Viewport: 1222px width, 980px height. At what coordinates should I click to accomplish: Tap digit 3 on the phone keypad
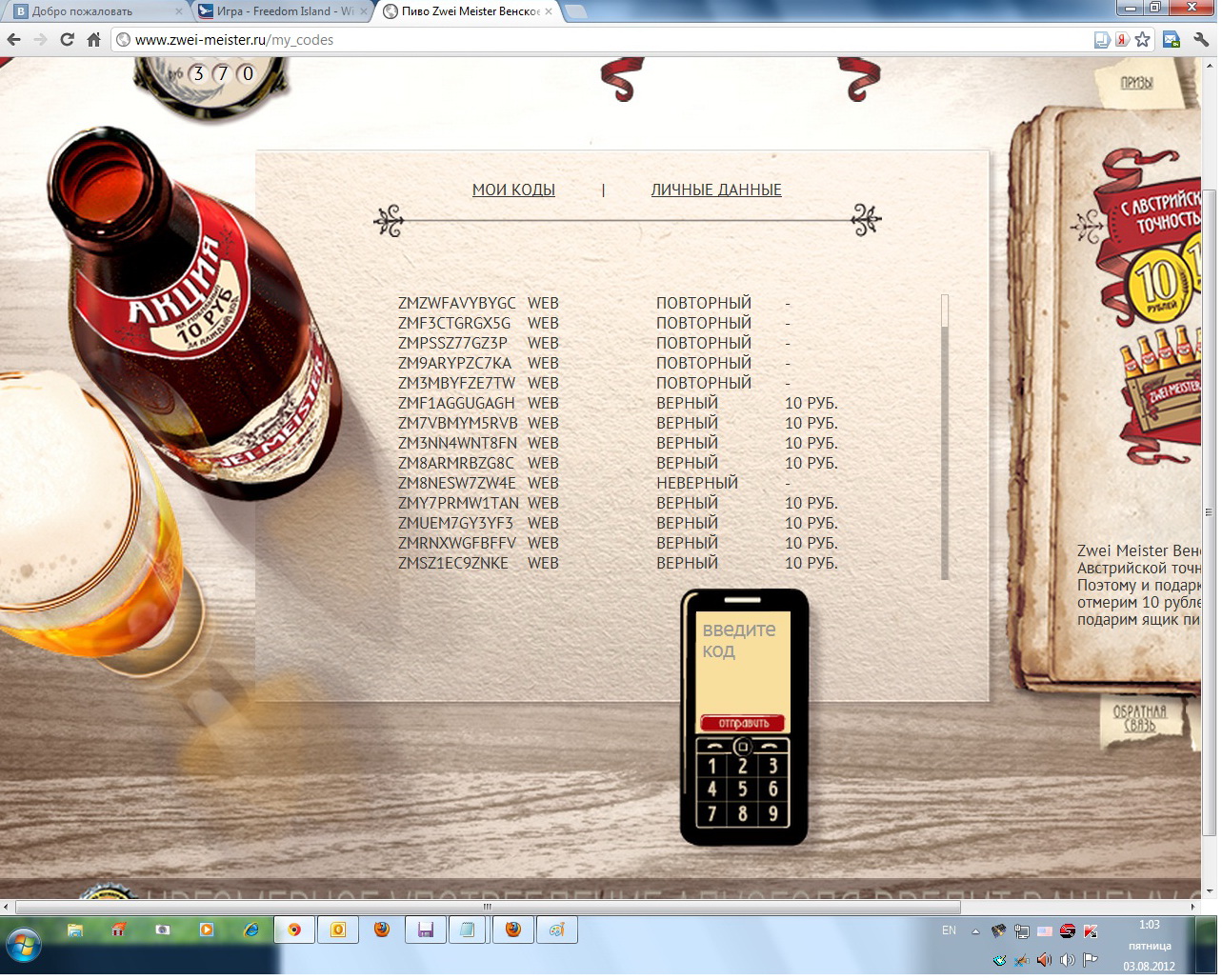[773, 766]
